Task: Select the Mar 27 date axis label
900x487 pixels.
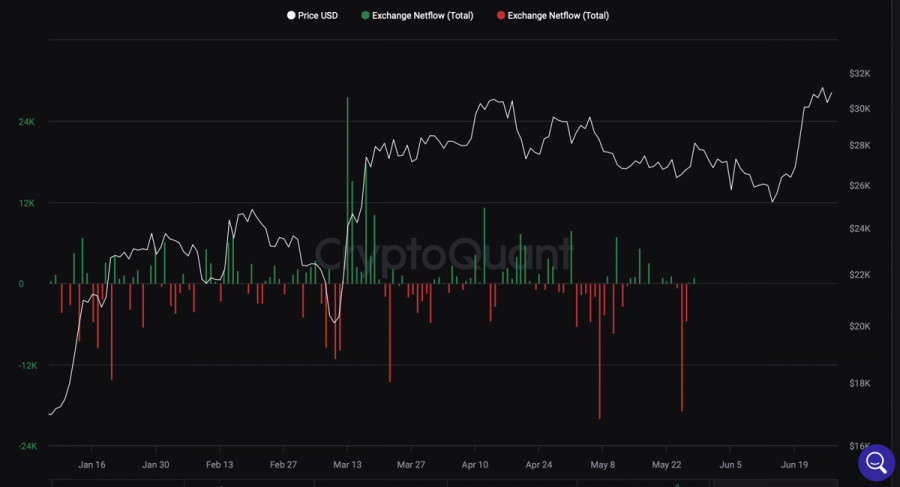Action: [x=411, y=465]
